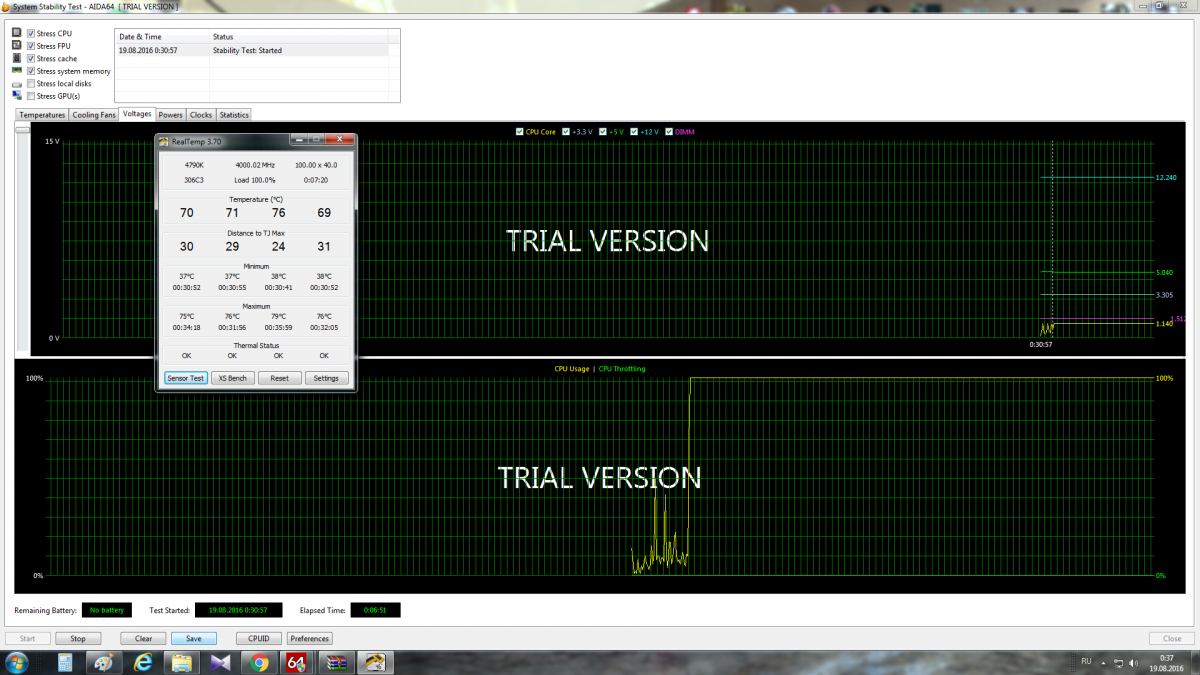Click the volume speaker tray icon
This screenshot has width=1200, height=675.
1132,662
